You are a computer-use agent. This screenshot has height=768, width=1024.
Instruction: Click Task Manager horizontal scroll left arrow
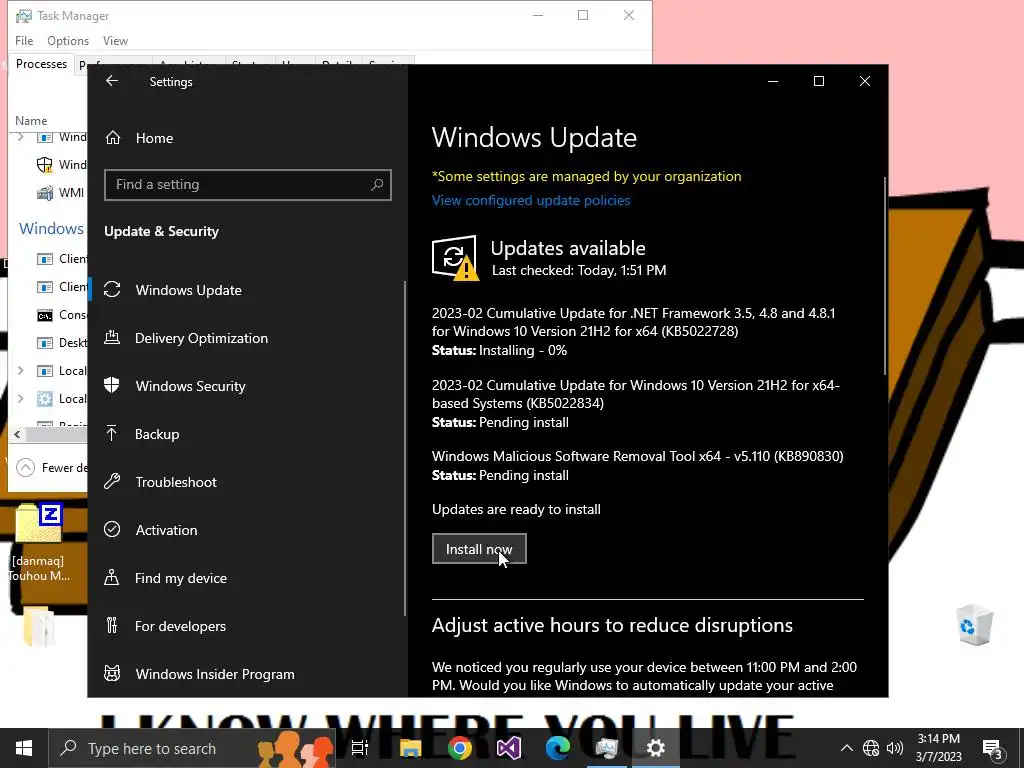tap(17, 434)
